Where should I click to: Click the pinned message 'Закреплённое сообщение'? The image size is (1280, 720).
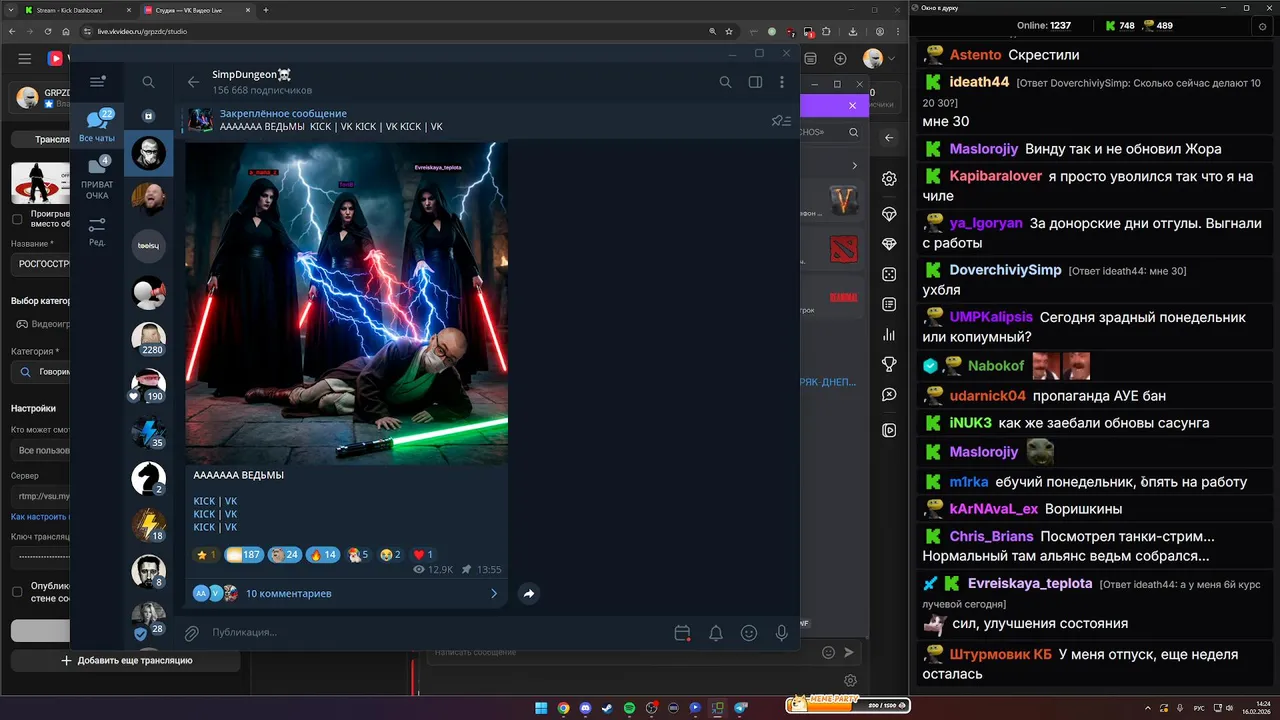[x=283, y=114]
